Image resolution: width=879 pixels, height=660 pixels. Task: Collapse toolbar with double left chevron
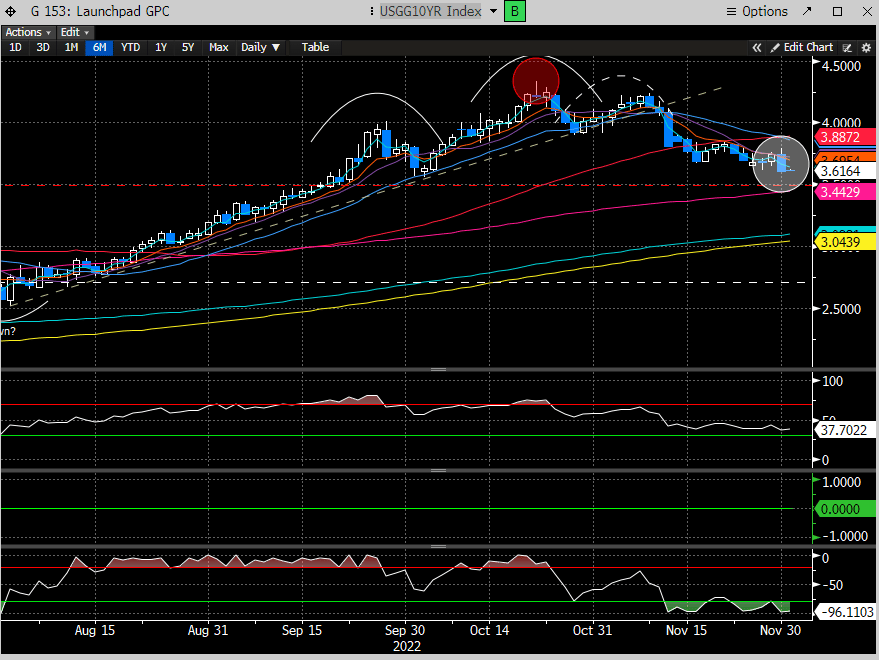point(757,47)
